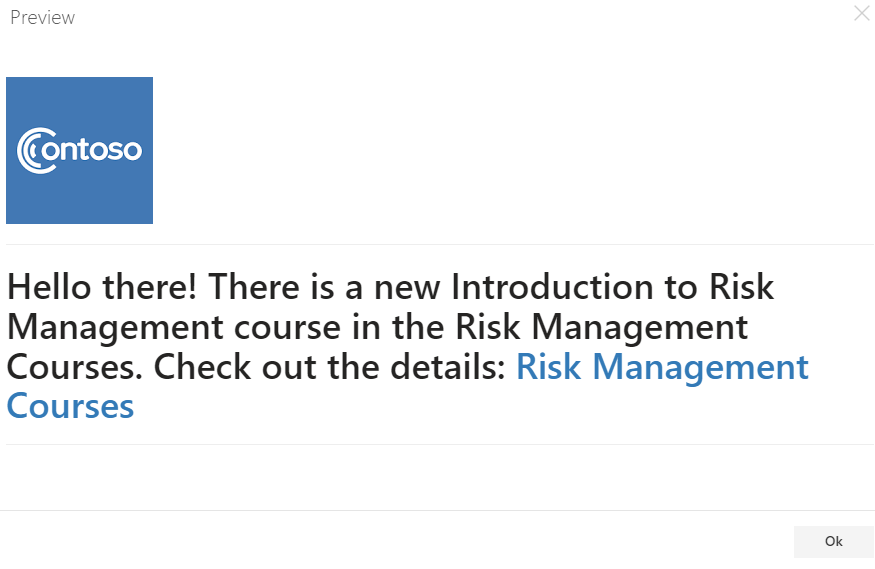
Task: Click the footer separator above Ok button
Action: (x=438, y=510)
